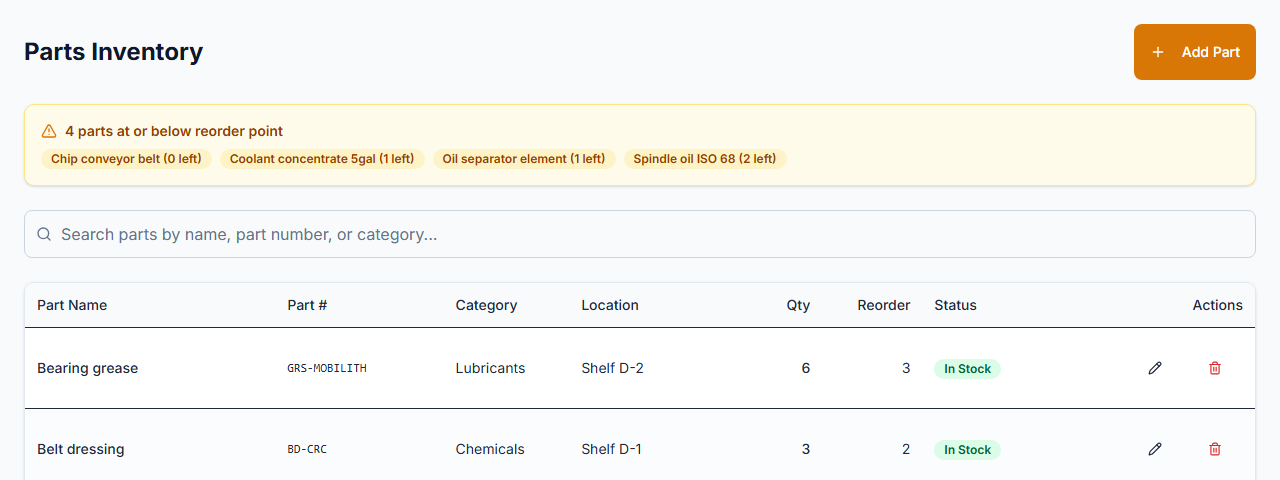This screenshot has height=480, width=1280.
Task: Select the Oil separator element alert chip
Action: point(523,159)
